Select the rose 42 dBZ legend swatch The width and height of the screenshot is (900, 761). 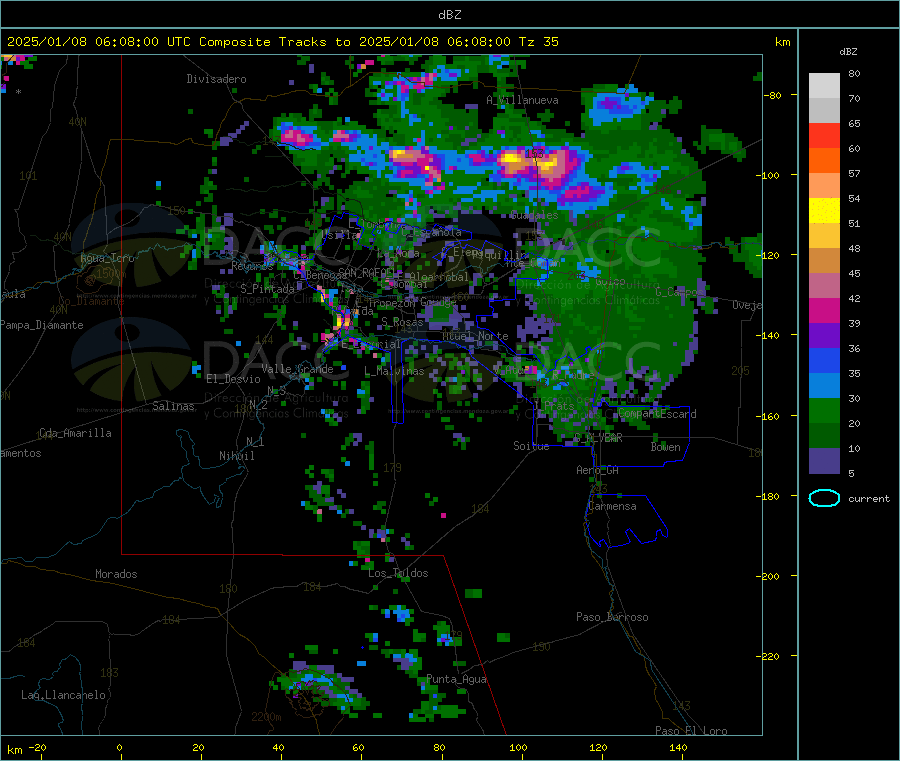(x=824, y=286)
